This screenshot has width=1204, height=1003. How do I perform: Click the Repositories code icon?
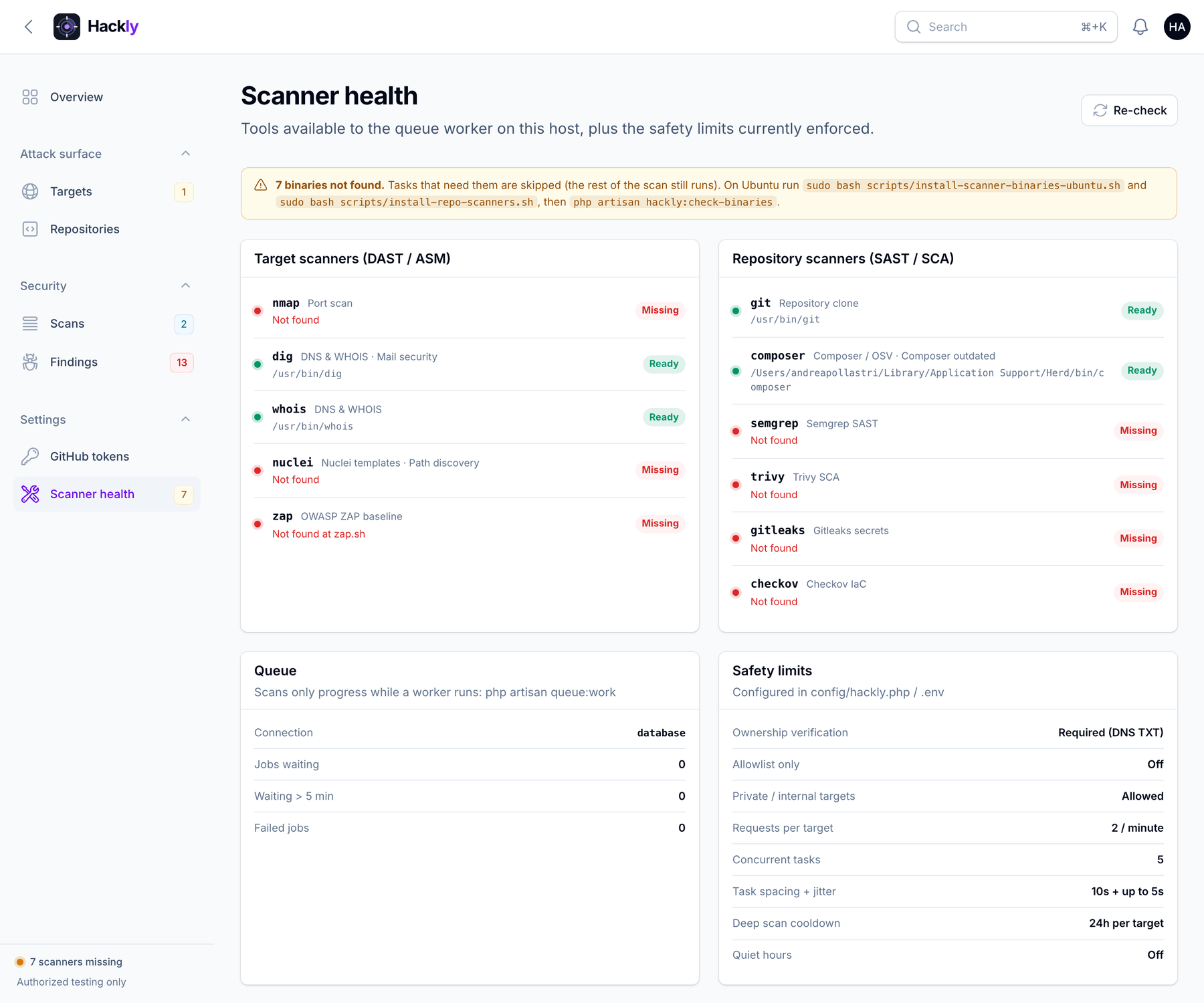coord(30,229)
